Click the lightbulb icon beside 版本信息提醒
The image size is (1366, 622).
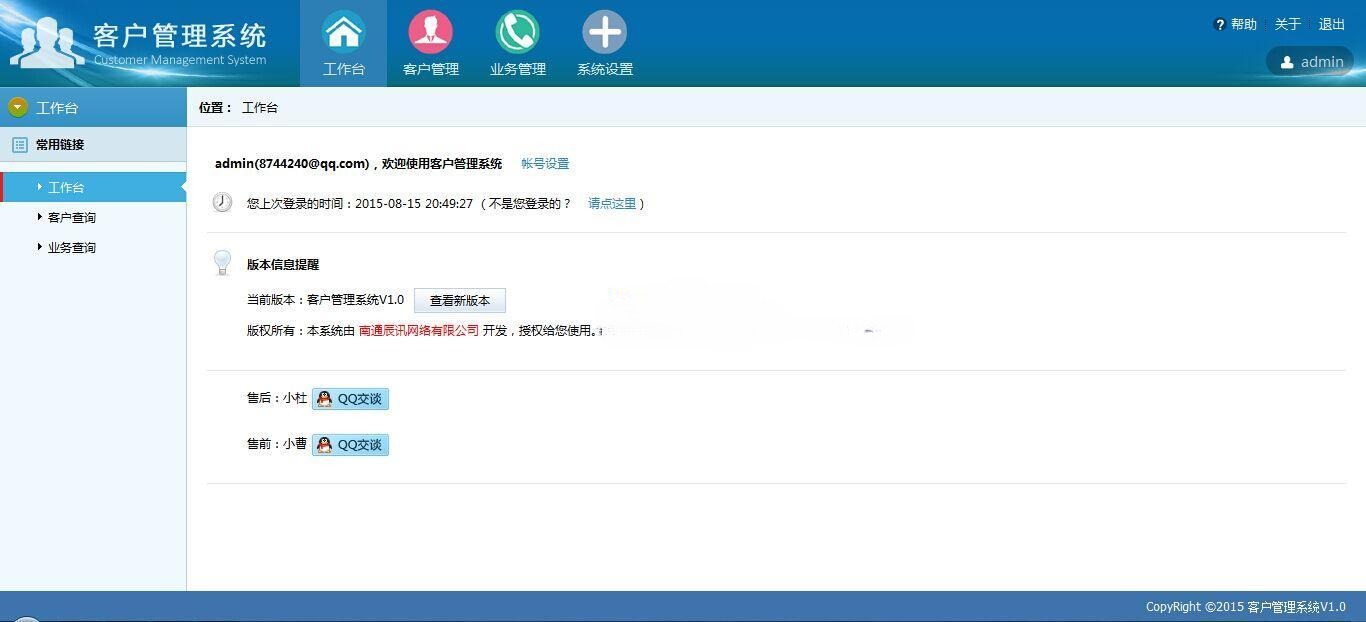pos(222,263)
